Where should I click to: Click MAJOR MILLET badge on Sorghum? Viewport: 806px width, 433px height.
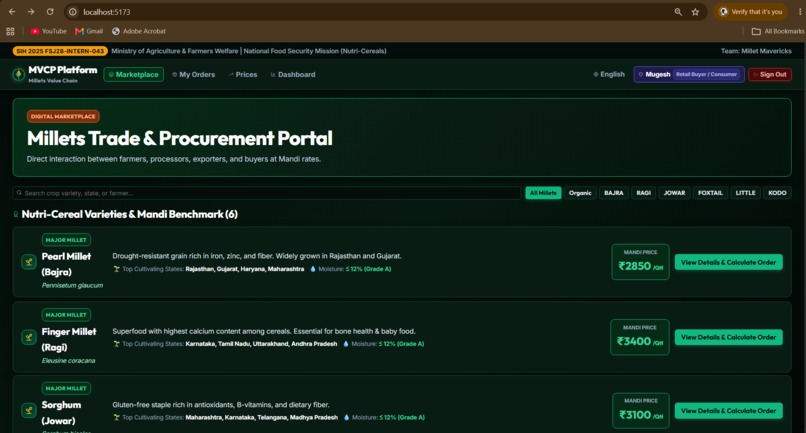pos(66,388)
